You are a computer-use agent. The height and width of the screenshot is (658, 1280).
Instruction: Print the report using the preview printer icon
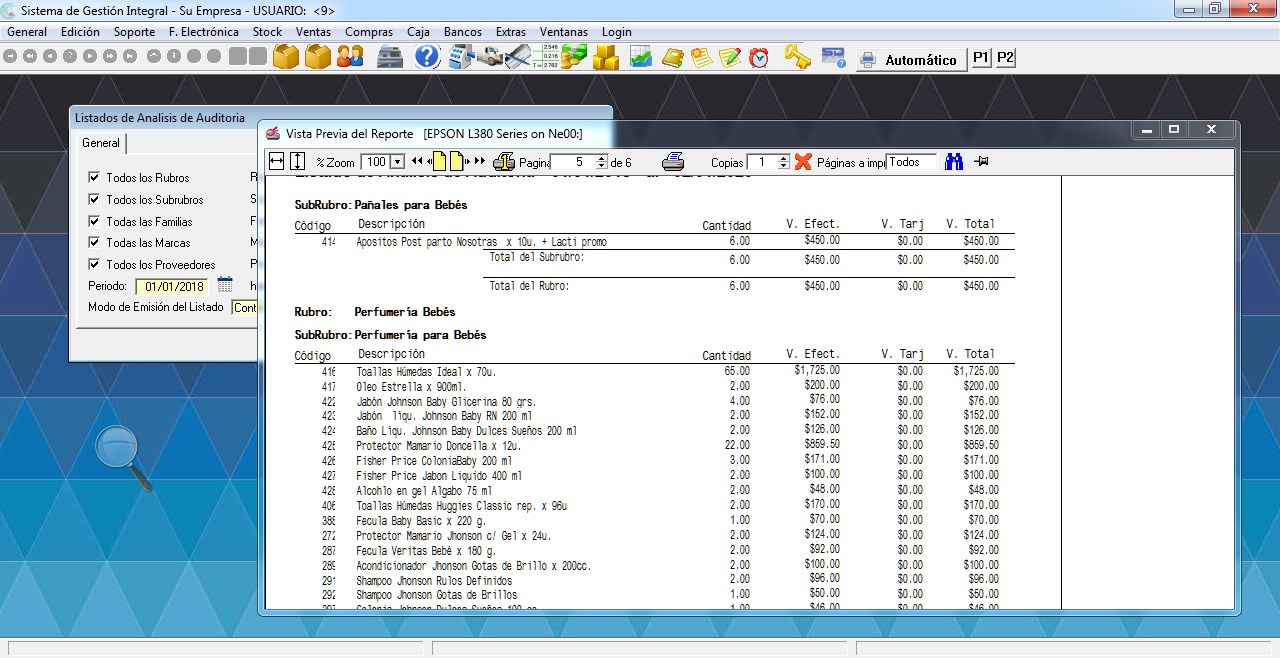tap(674, 162)
